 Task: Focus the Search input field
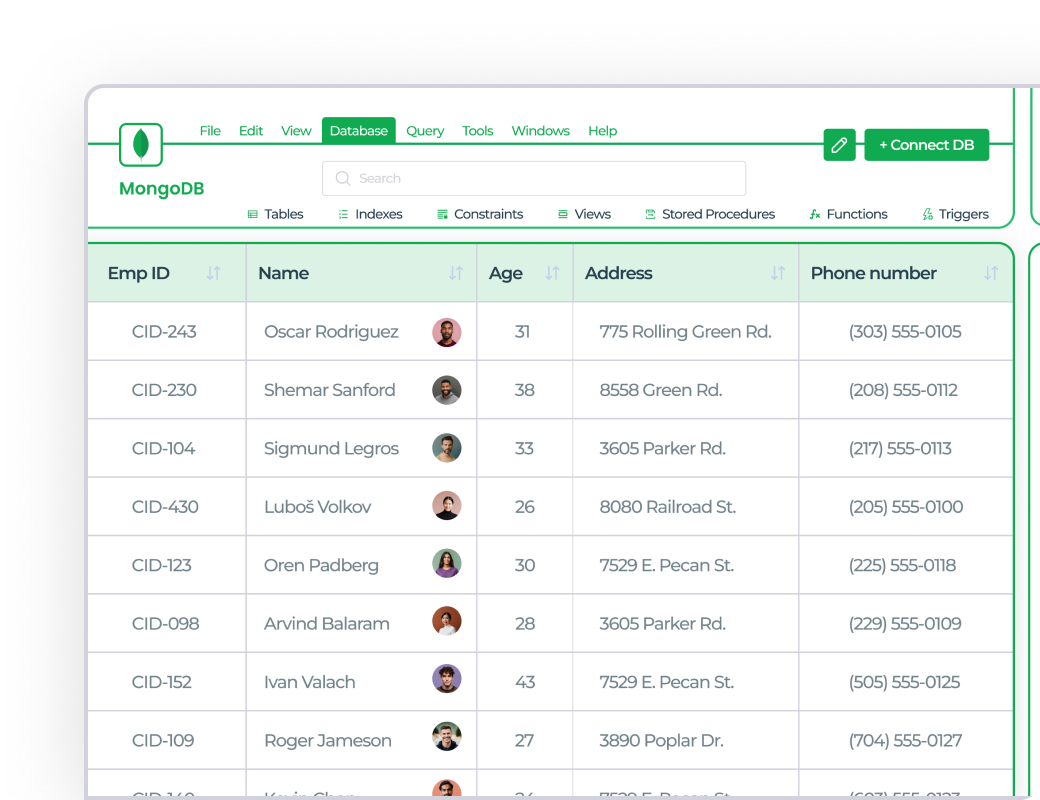coord(534,178)
